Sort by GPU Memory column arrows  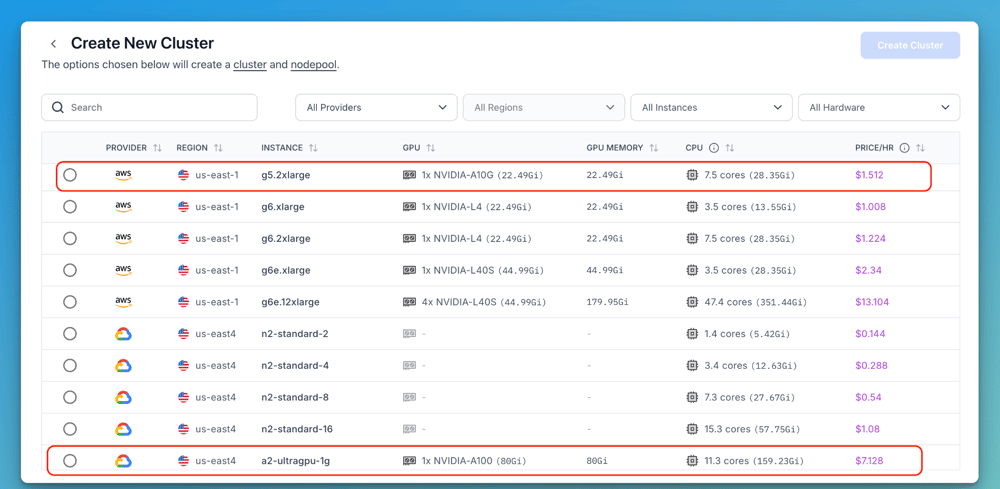653,148
